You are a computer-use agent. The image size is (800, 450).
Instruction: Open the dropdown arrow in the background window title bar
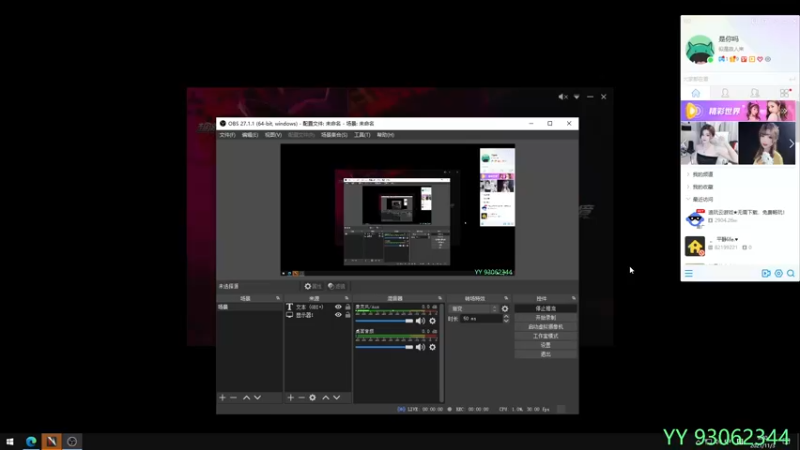pos(577,96)
